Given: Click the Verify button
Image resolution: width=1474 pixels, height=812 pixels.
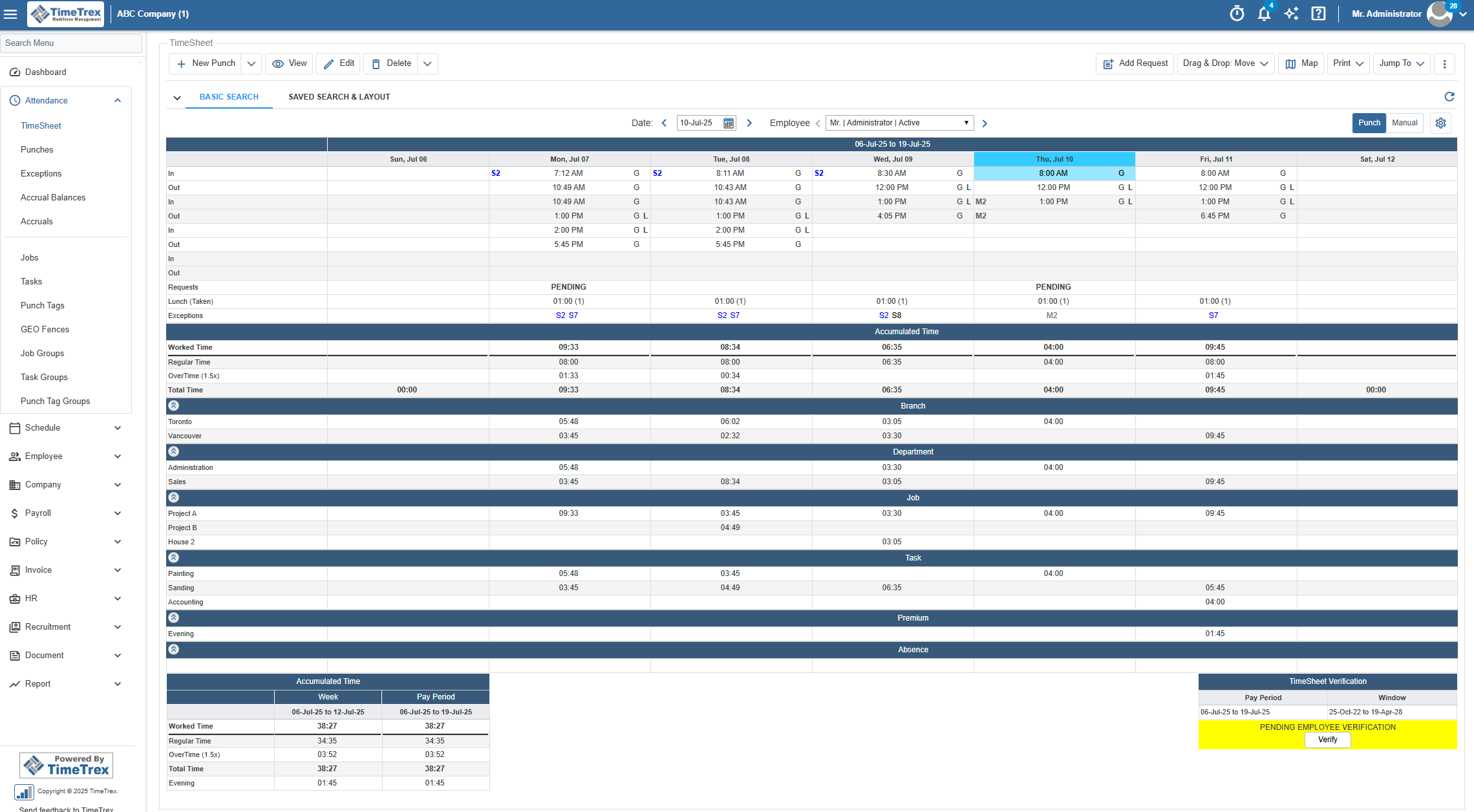Looking at the screenshot, I should [x=1327, y=740].
